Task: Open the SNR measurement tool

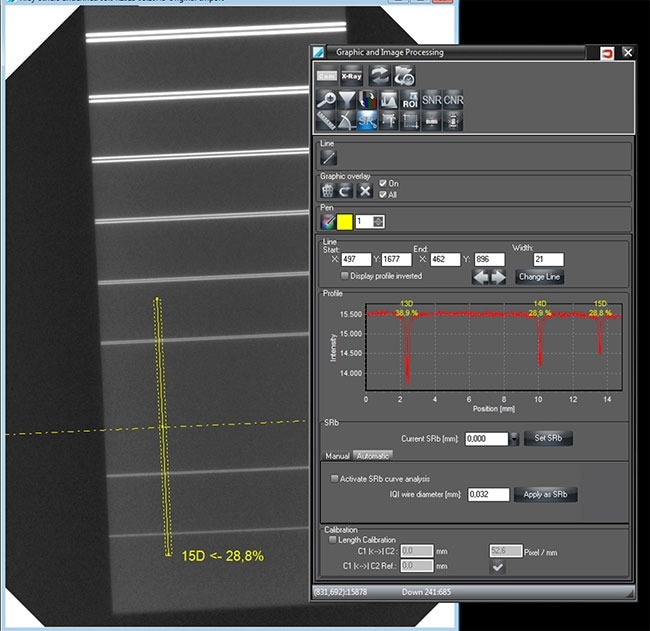Action: point(432,100)
